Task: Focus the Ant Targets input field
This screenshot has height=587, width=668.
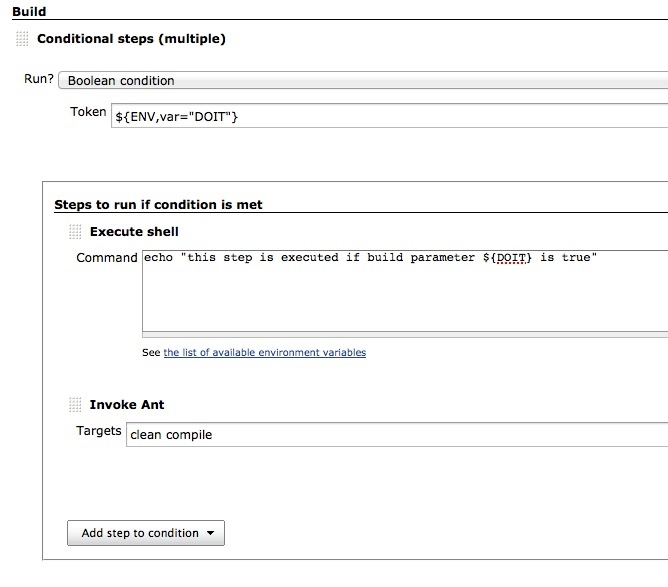Action: [x=397, y=434]
